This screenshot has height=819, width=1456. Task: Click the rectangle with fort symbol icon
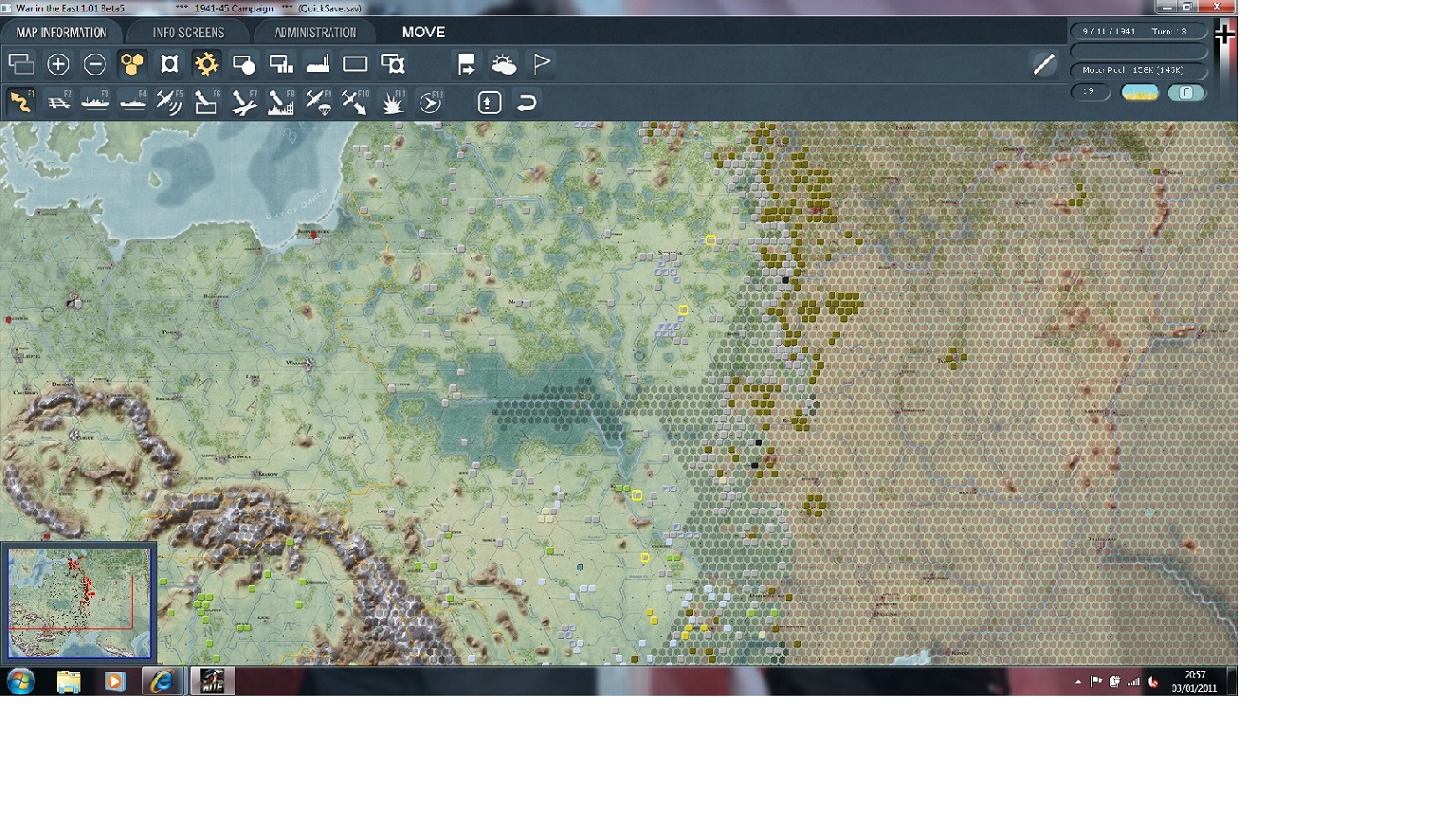pyautogui.click(x=393, y=64)
